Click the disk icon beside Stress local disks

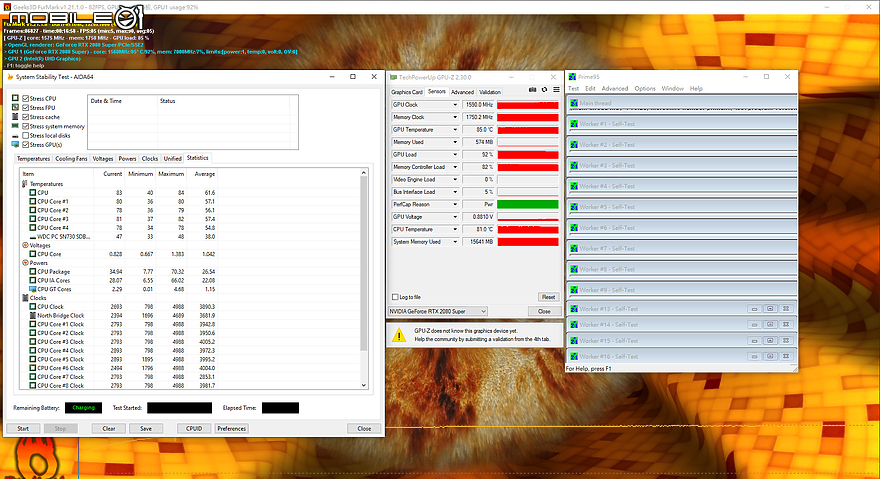pyautogui.click(x=16, y=136)
